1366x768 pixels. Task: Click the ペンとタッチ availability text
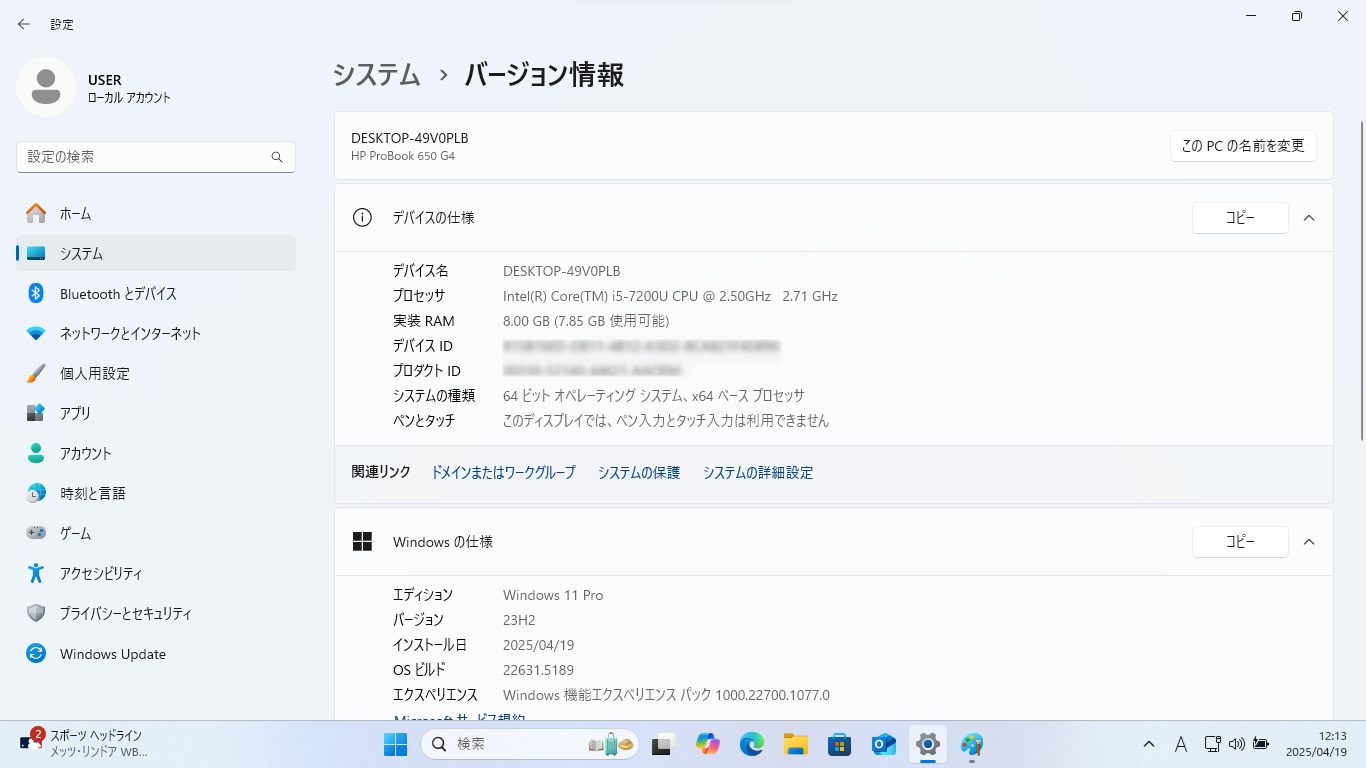[x=666, y=421]
